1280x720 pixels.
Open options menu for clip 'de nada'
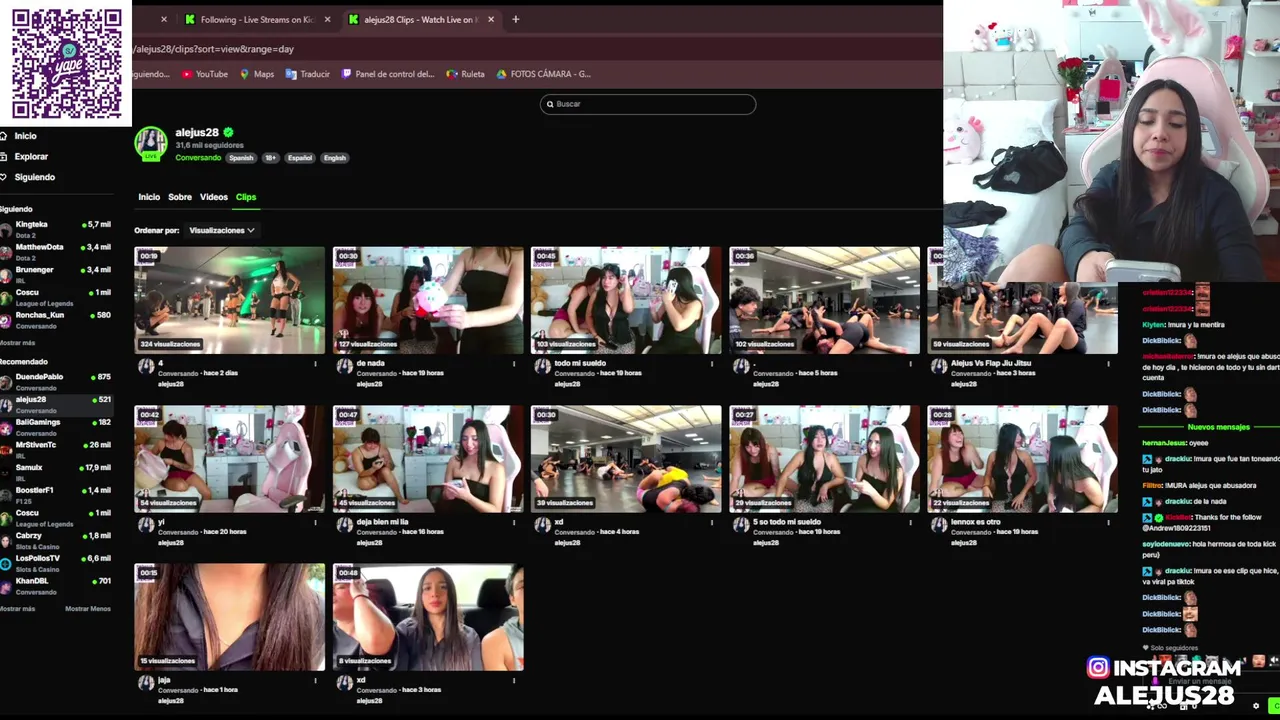(x=514, y=364)
